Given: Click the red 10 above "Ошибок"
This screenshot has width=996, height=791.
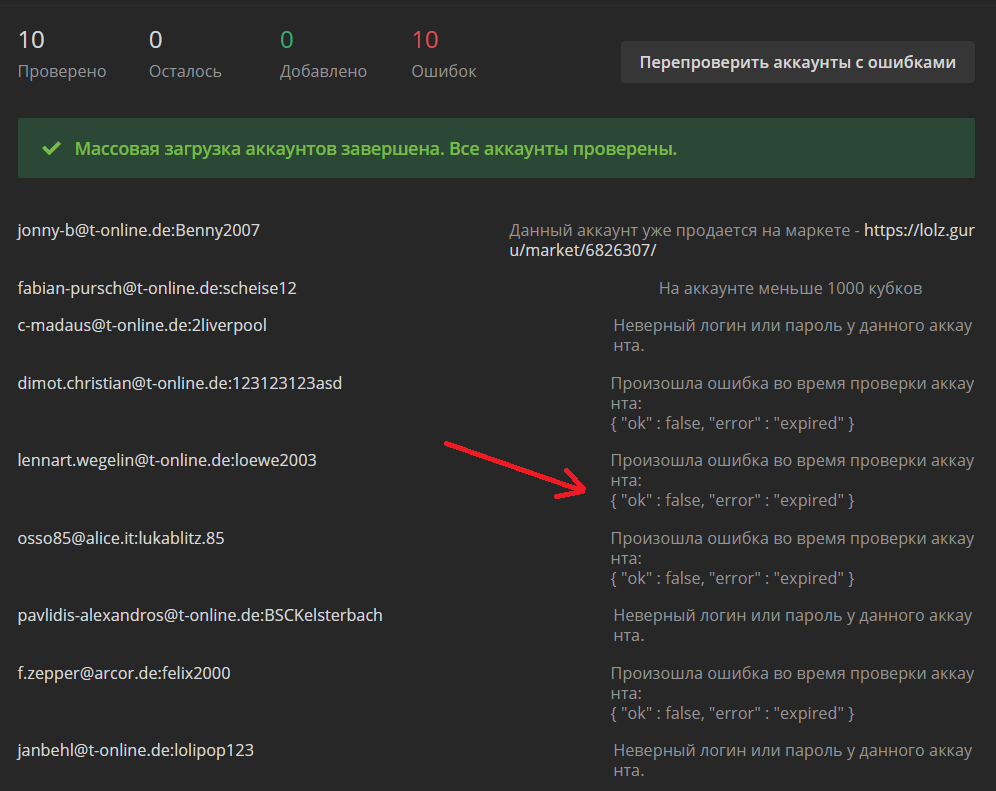Looking at the screenshot, I should point(425,40).
